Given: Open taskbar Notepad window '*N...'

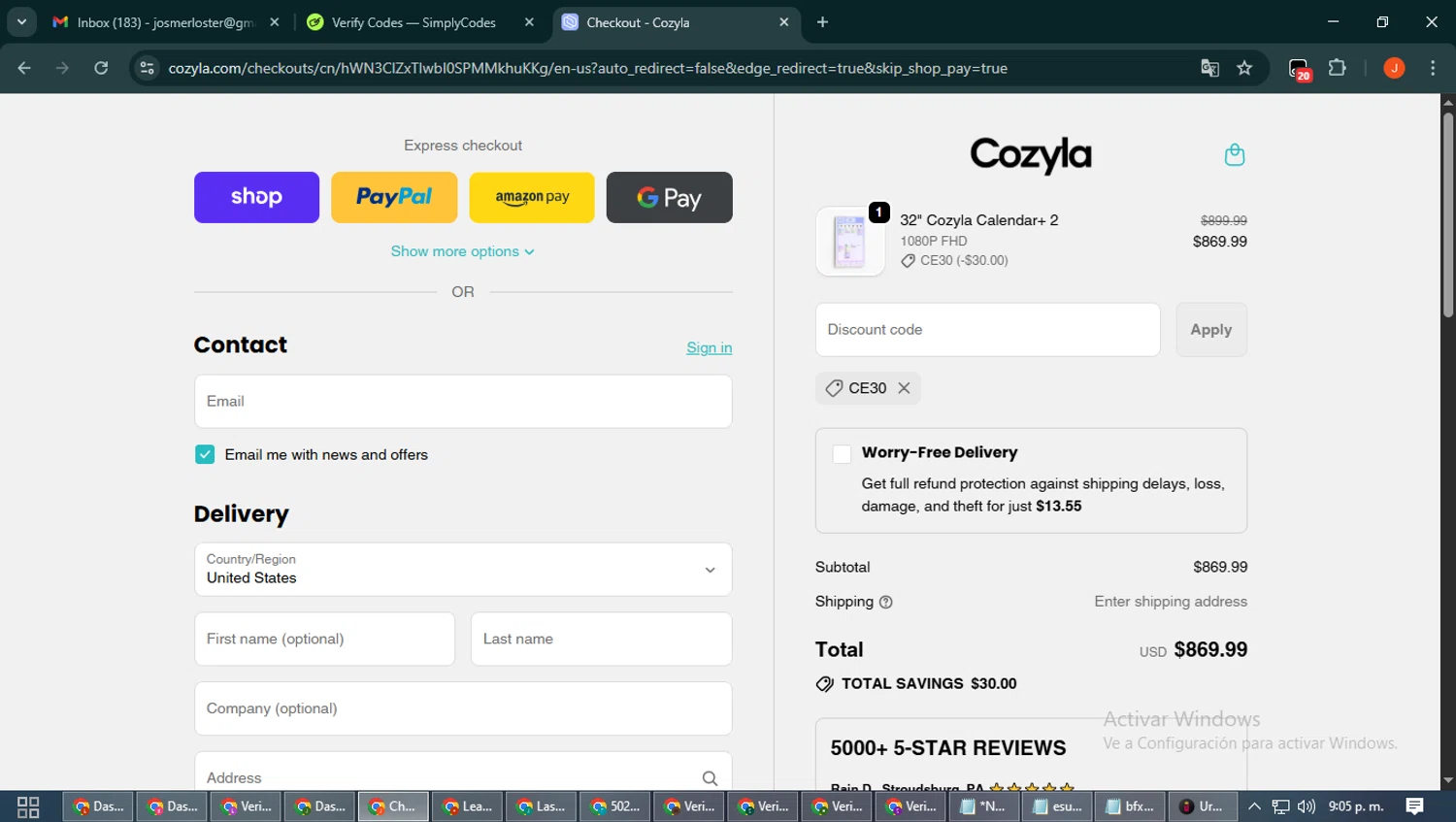Looking at the screenshot, I should click(983, 806).
